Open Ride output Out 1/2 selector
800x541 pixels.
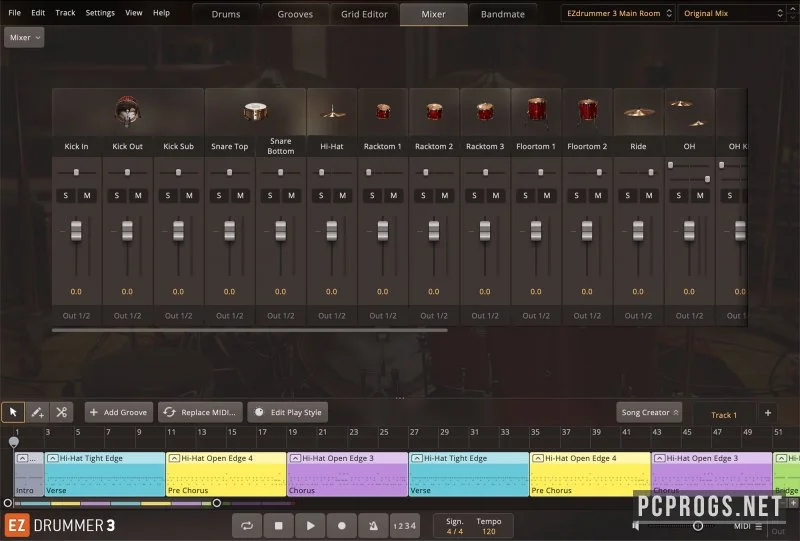tap(638, 316)
